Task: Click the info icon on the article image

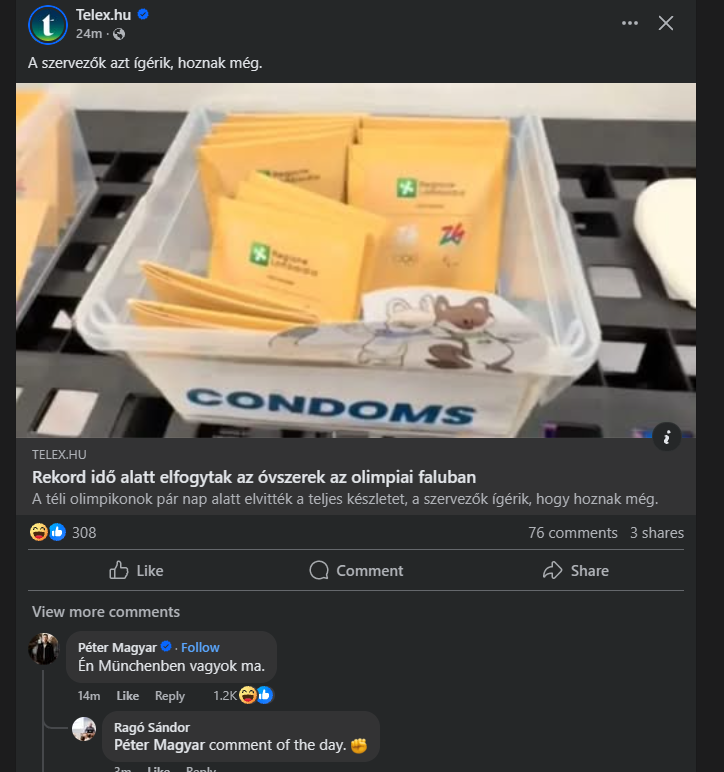Action: click(667, 435)
